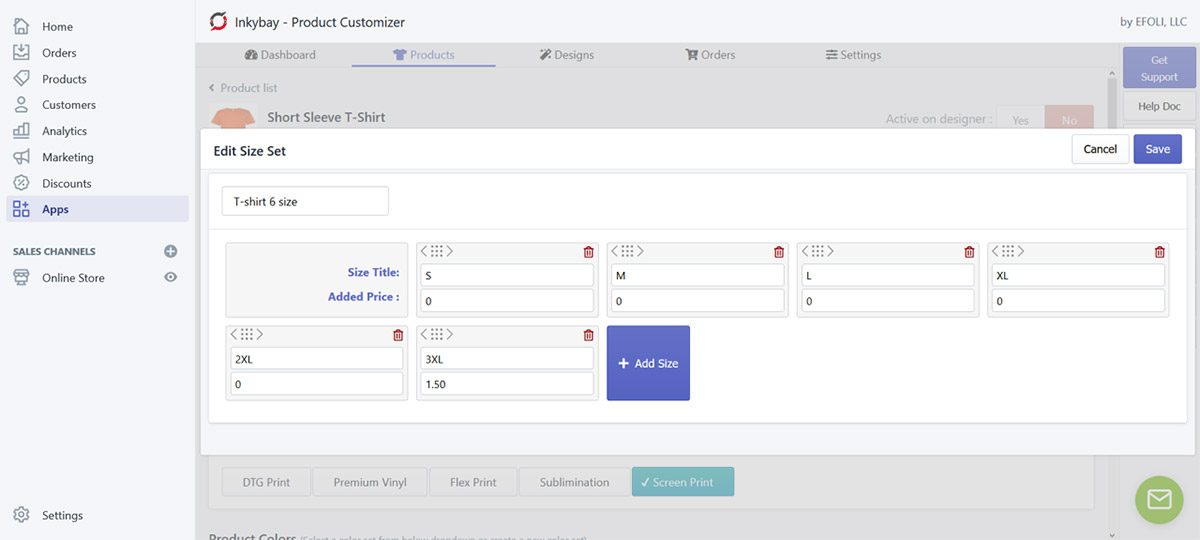Move the 2XL size right with its arrow
Screen dimensions: 1200x540
259,334
